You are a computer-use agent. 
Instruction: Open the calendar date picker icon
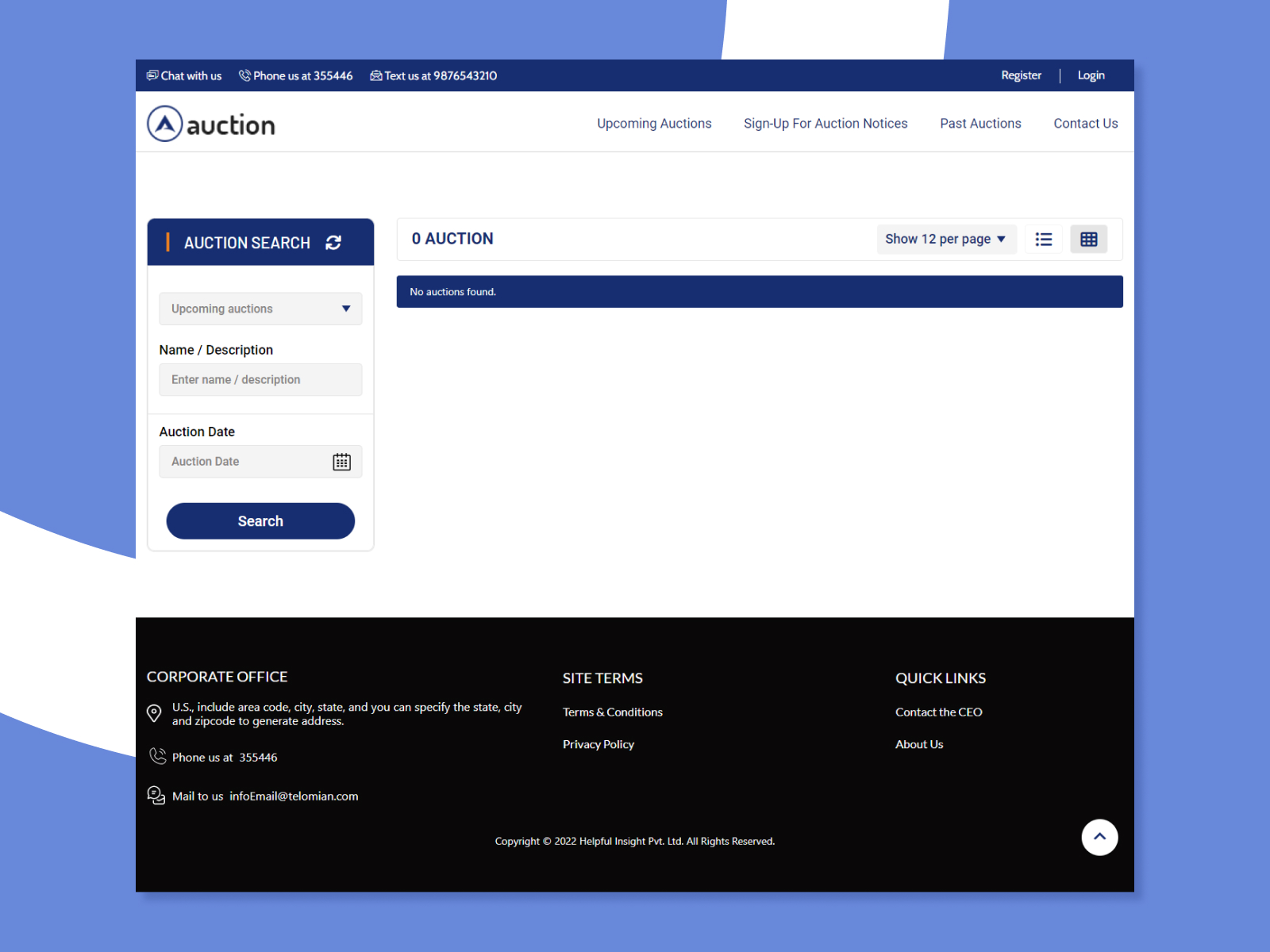click(x=341, y=462)
